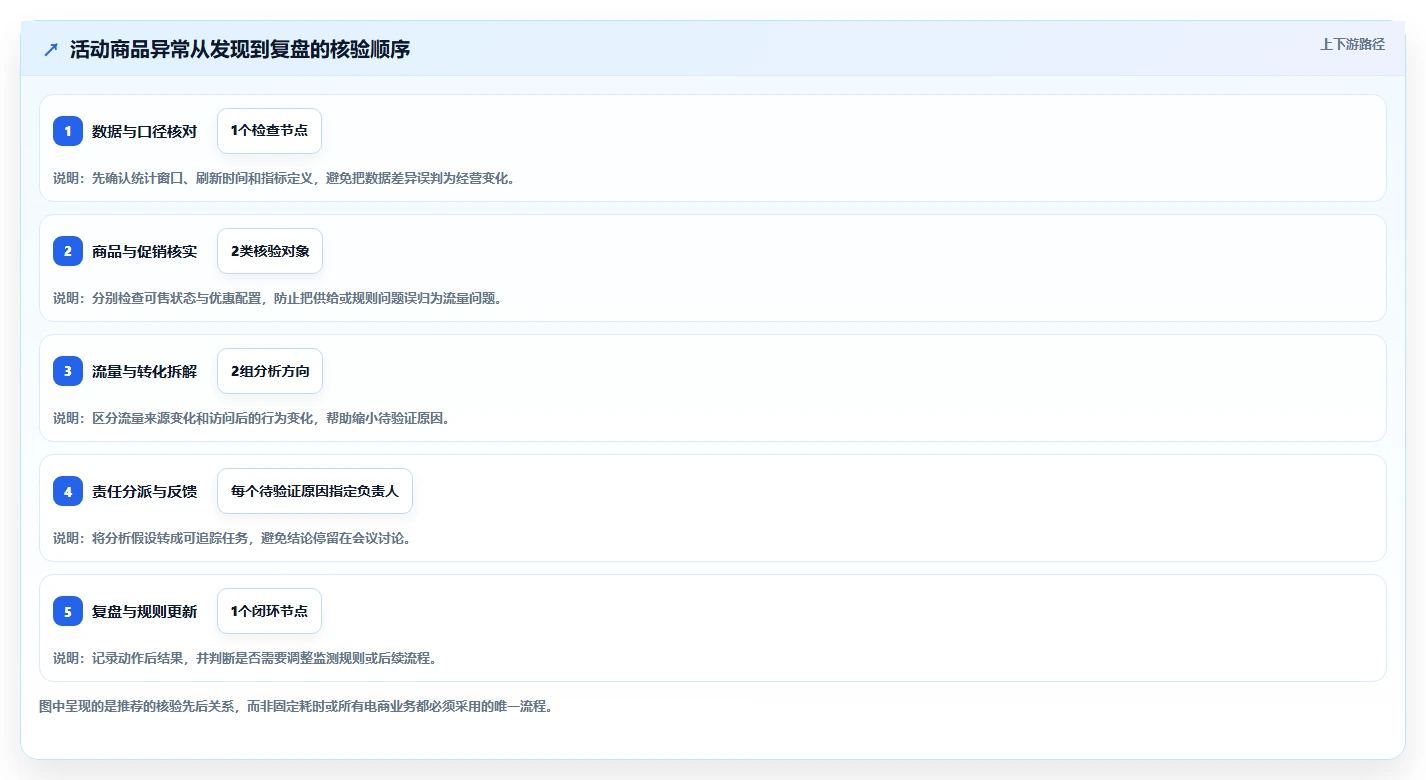The width and height of the screenshot is (1426, 780).
Task: Click the description starting 区分流量来源变化
Action: 252,418
